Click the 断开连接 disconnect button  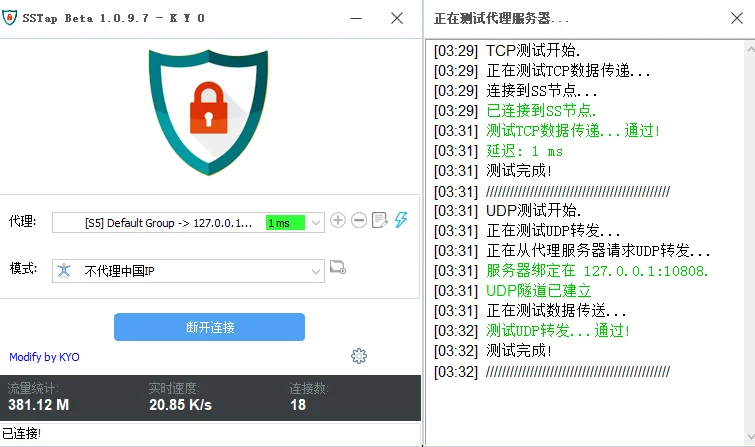(209, 327)
